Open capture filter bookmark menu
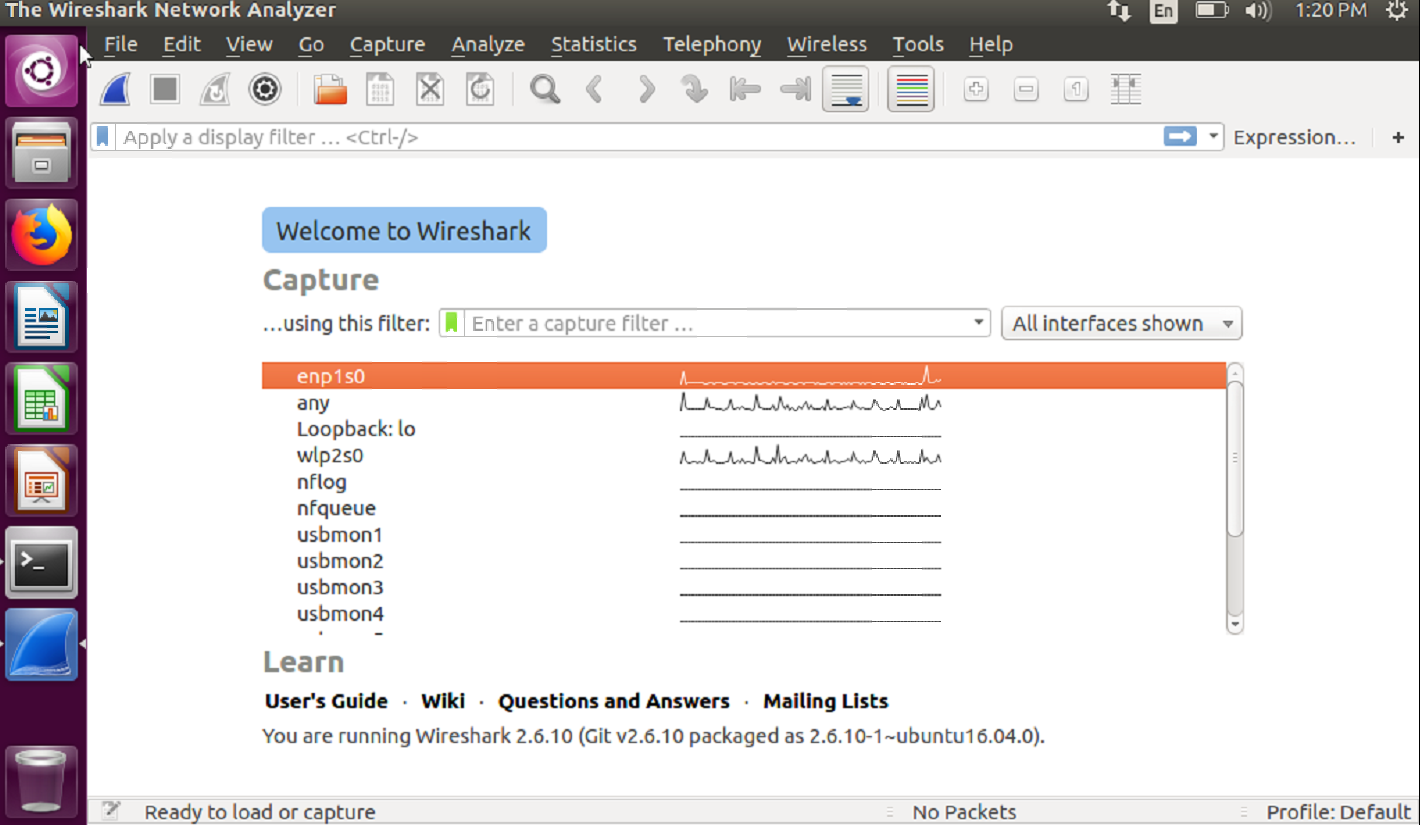 452,323
